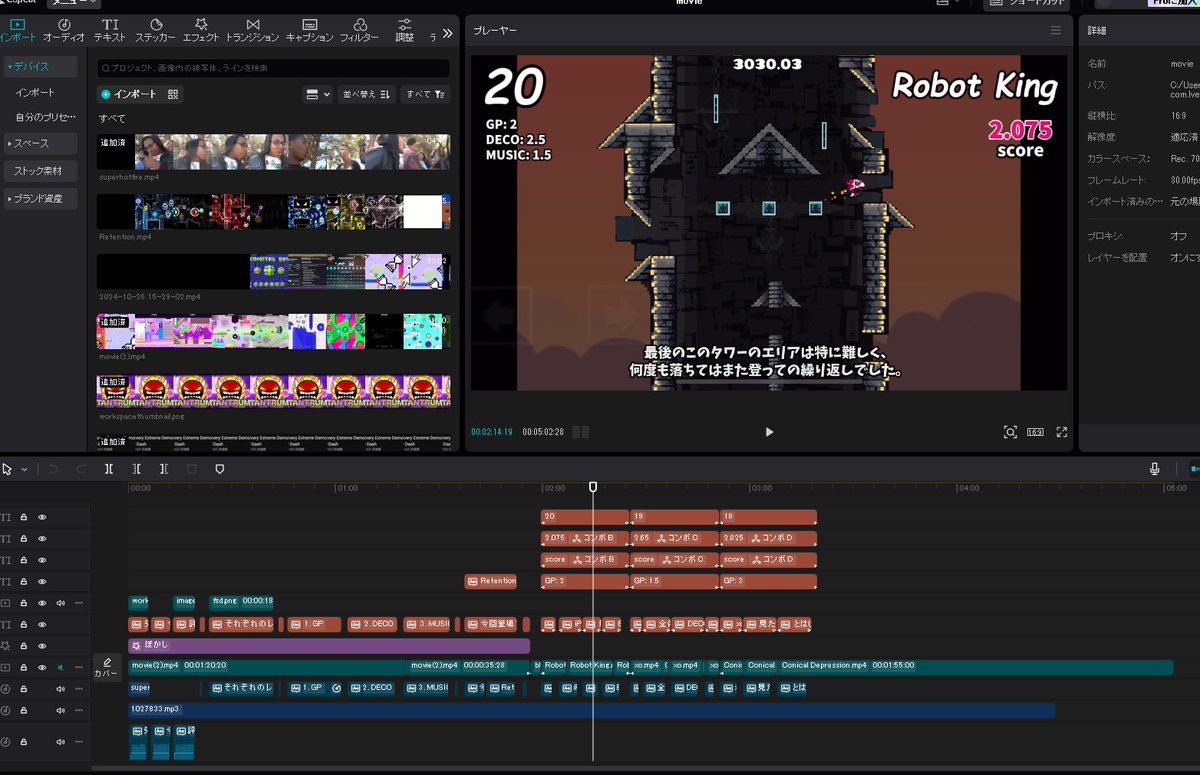Expand the ブランド資産 section
This screenshot has height=775, width=1200.
click(x=41, y=199)
